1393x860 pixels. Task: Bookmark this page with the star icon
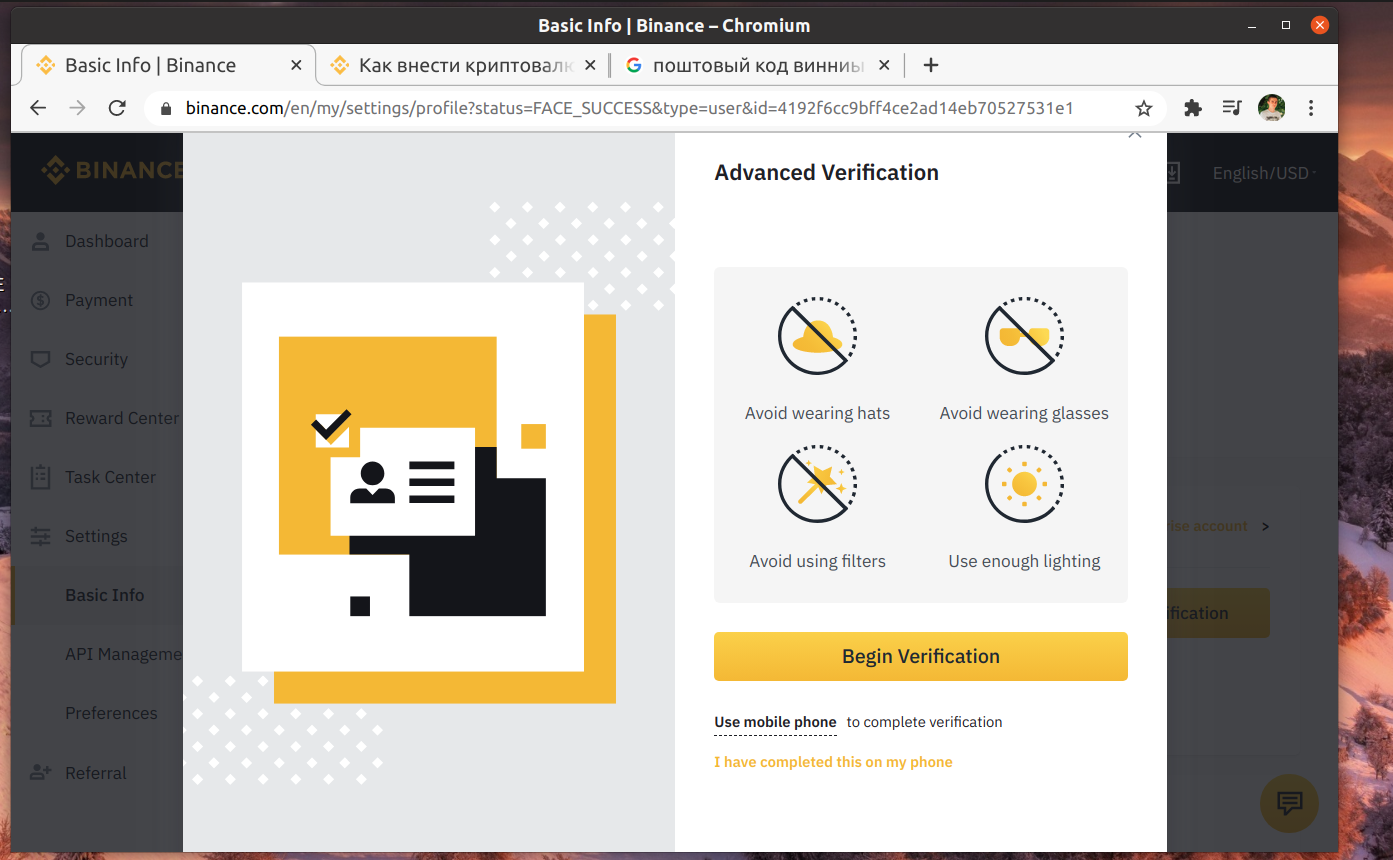[1144, 108]
